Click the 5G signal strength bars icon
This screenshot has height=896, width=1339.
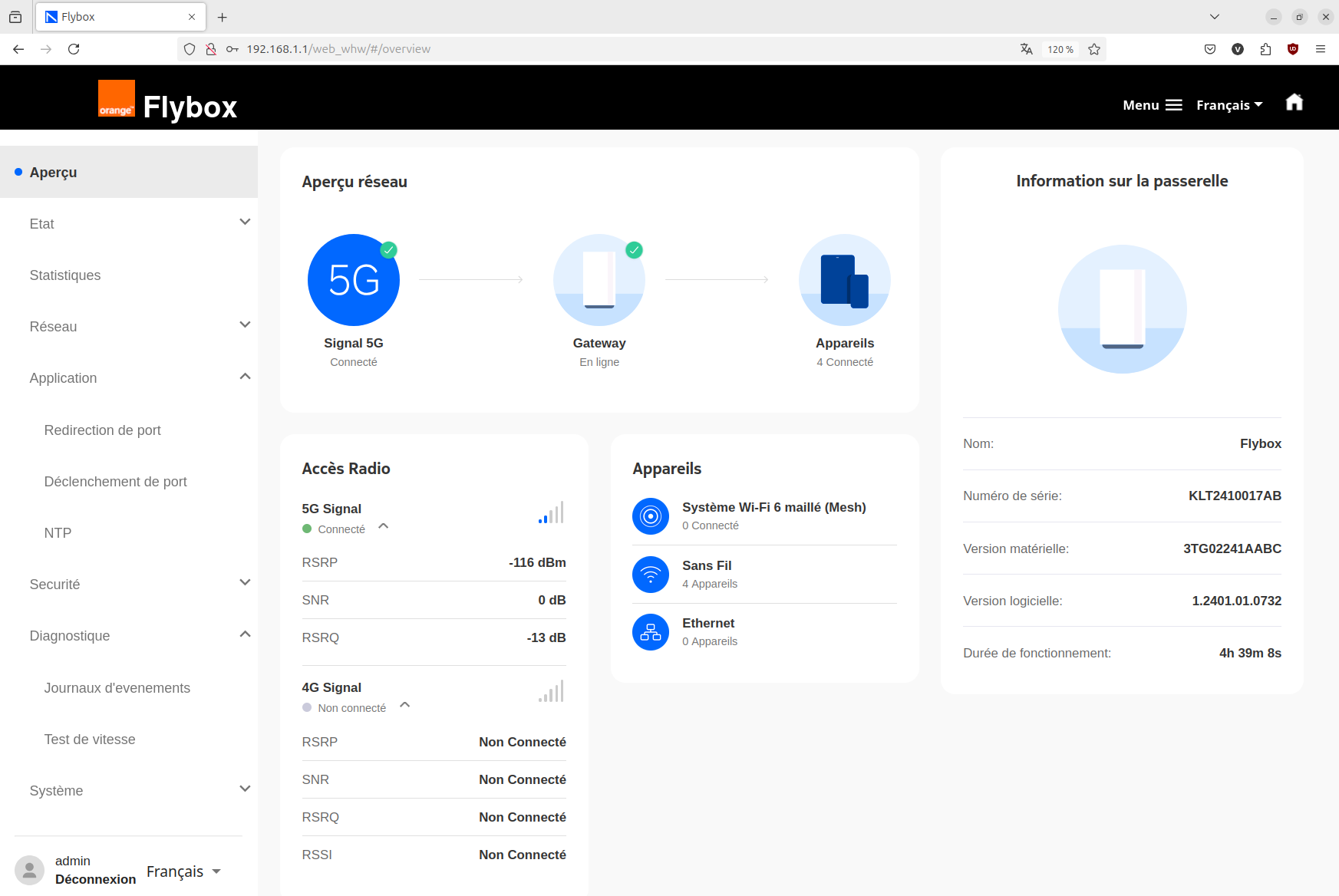point(551,512)
